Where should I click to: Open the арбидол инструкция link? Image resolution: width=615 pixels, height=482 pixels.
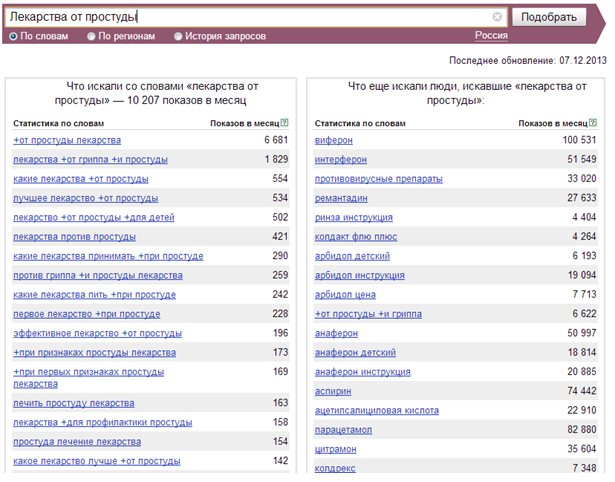click(359, 275)
